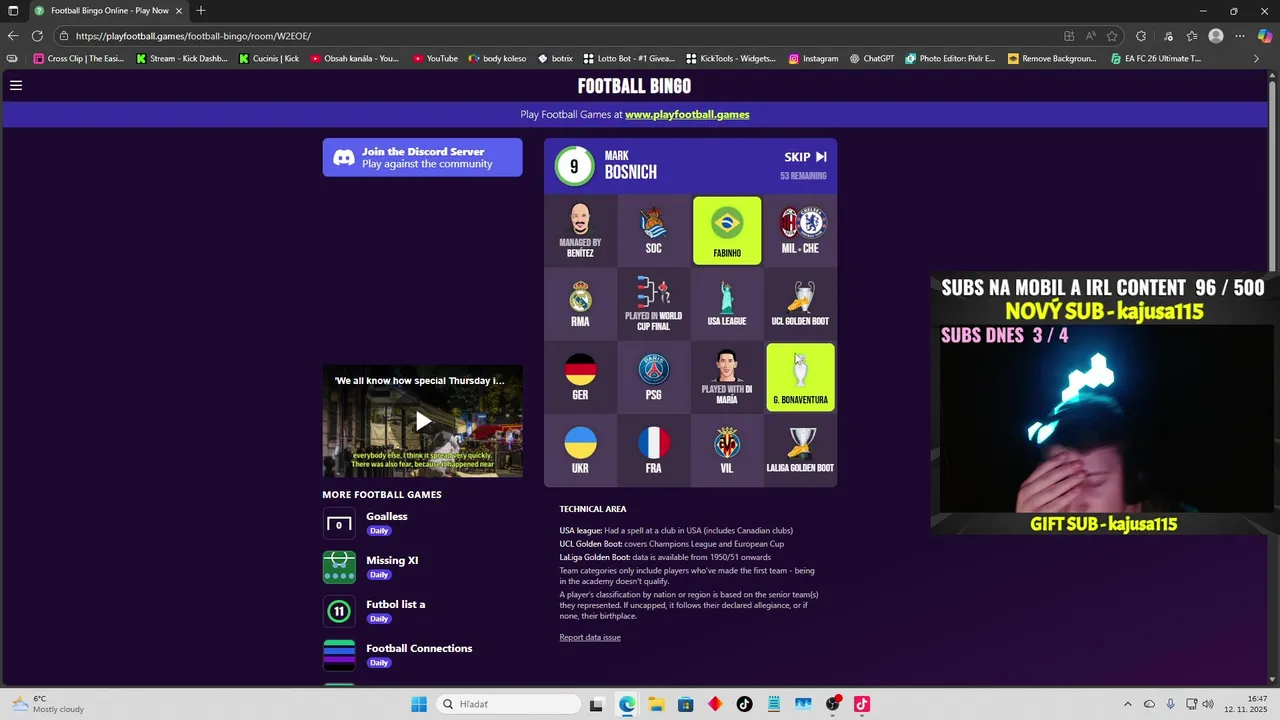The width and height of the screenshot is (1280, 720).
Task: Switch to the Football Bingo Online tab
Action: tap(108, 11)
